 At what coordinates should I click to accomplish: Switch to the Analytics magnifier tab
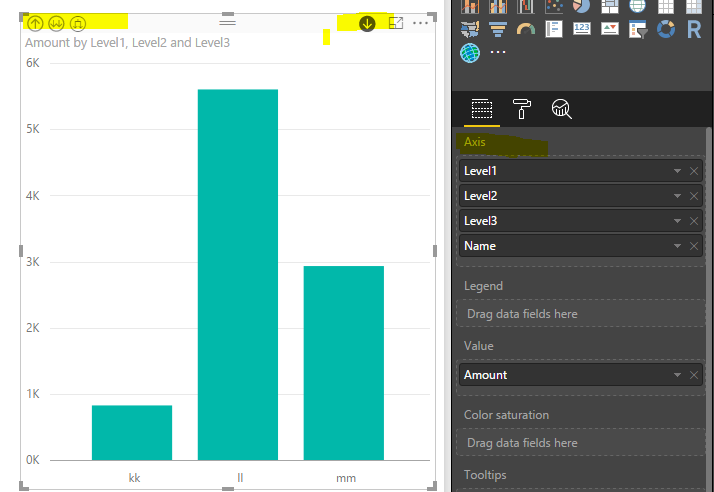(x=561, y=109)
